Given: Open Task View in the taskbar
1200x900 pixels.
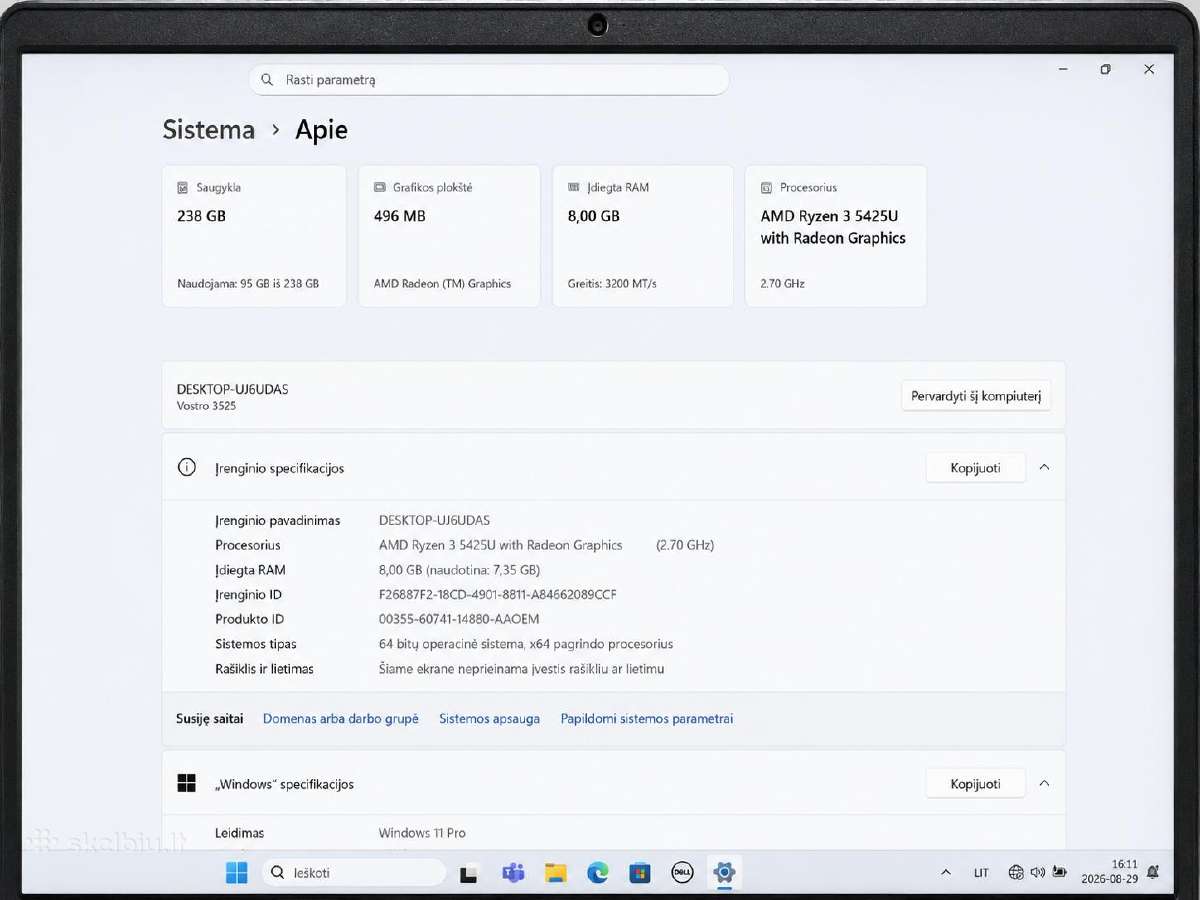Looking at the screenshot, I should [x=468, y=874].
